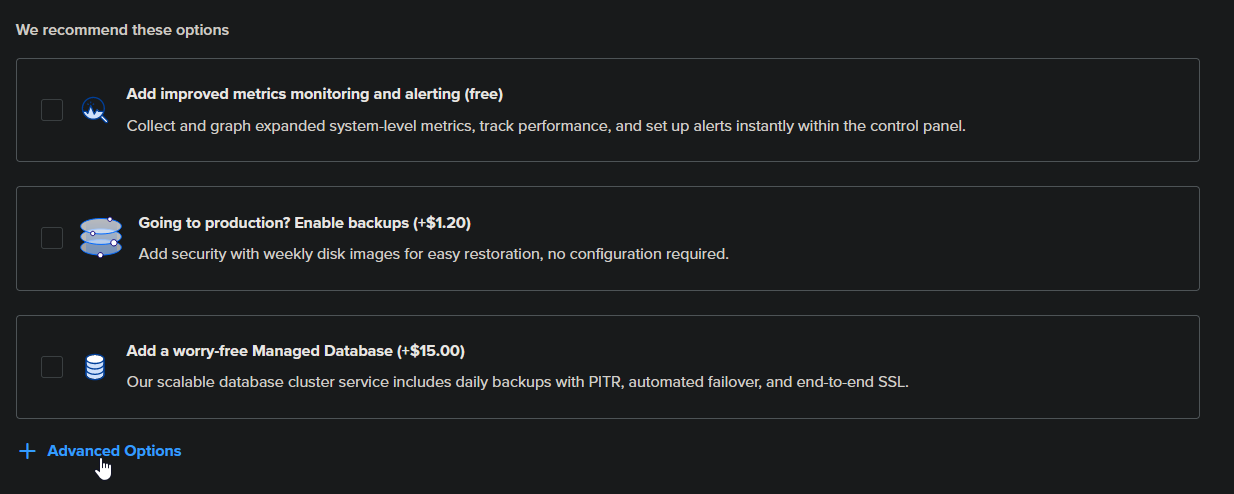Enable improved metrics monitoring checkbox

(x=52, y=109)
